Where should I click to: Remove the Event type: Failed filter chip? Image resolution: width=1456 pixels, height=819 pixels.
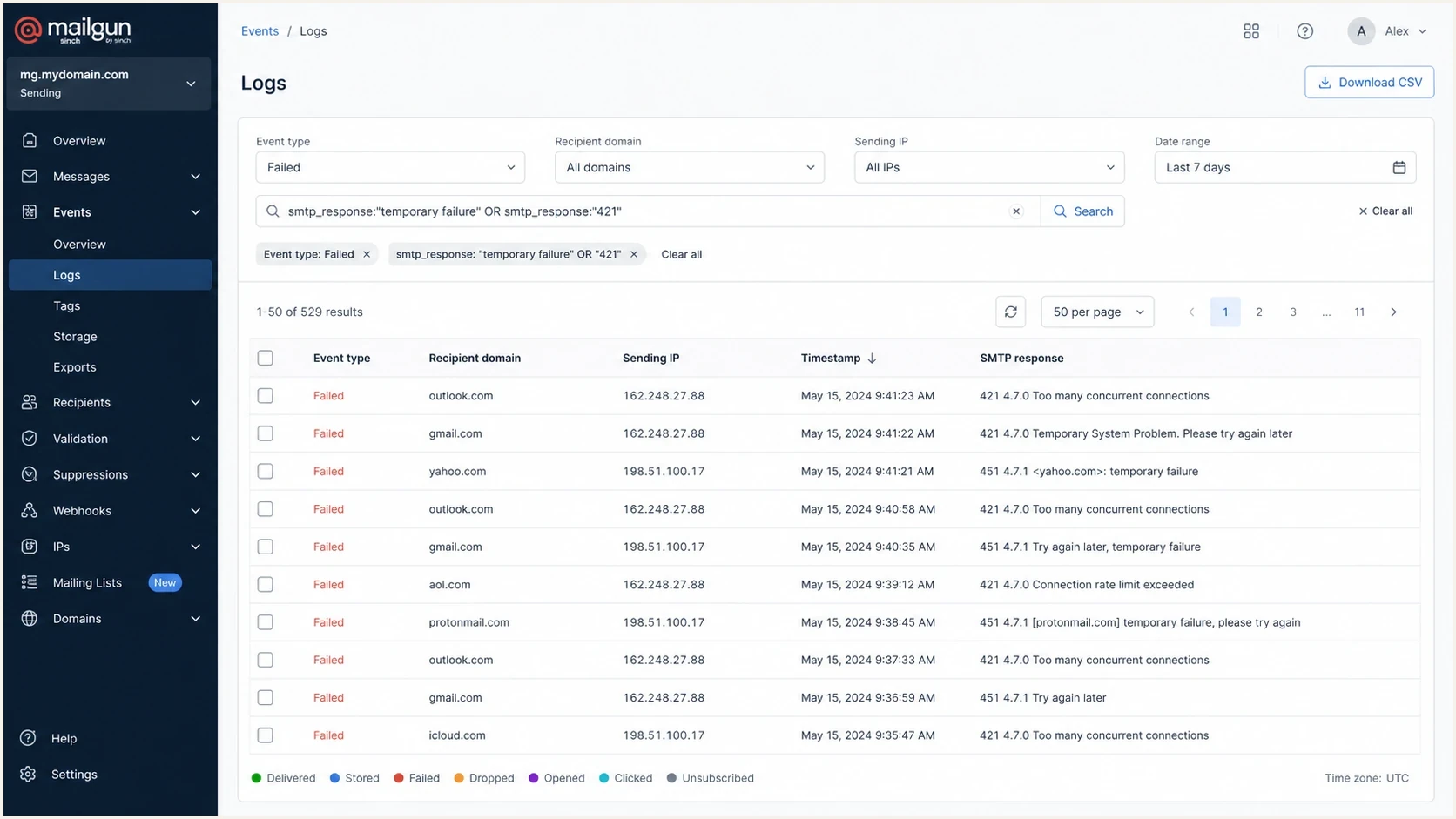pos(367,254)
